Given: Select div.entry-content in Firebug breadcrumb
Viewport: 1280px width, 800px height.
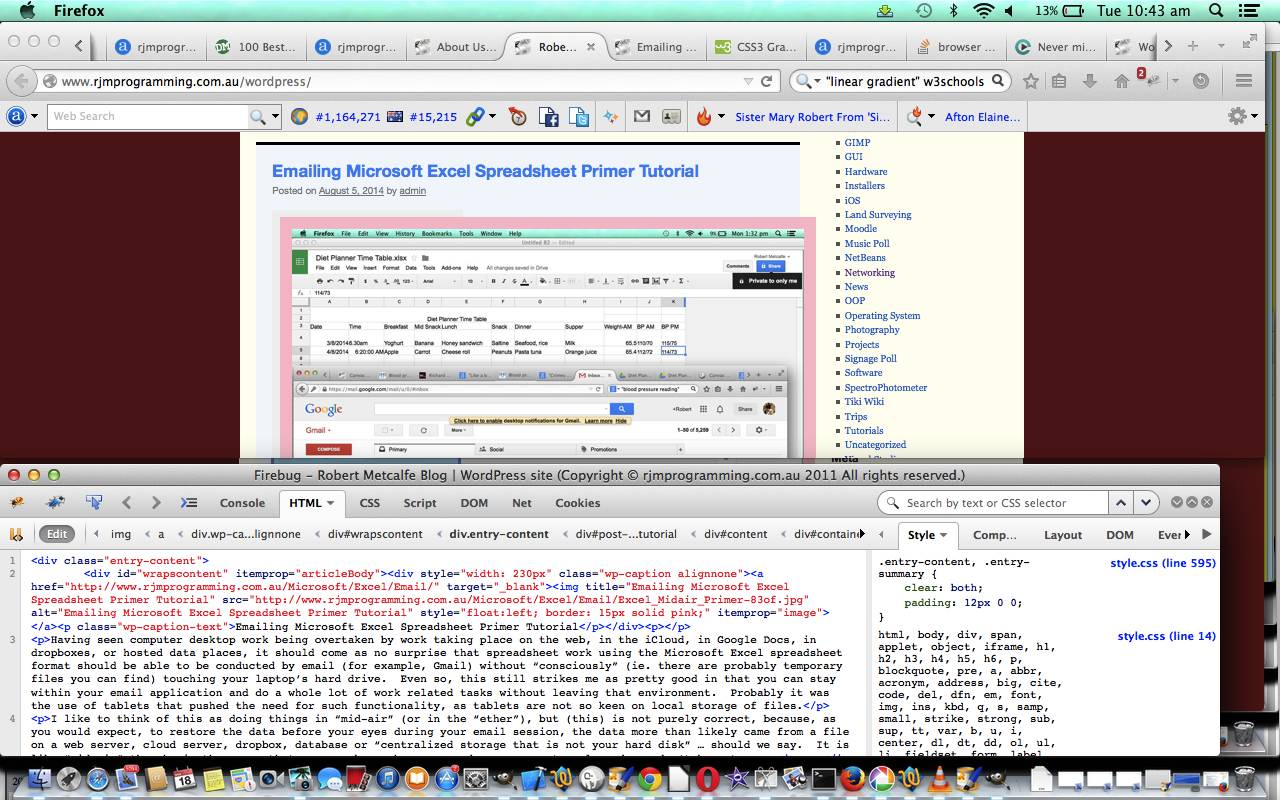Looking at the screenshot, I should (x=499, y=534).
